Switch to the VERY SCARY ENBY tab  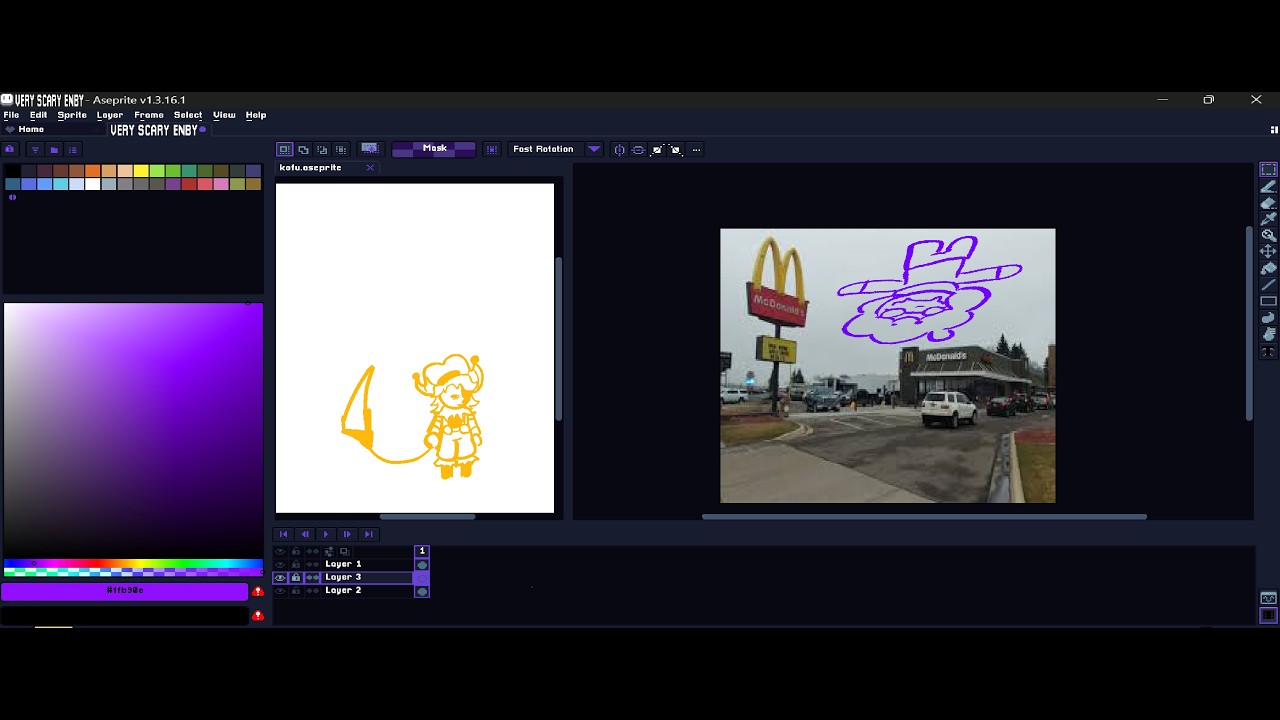(x=157, y=130)
